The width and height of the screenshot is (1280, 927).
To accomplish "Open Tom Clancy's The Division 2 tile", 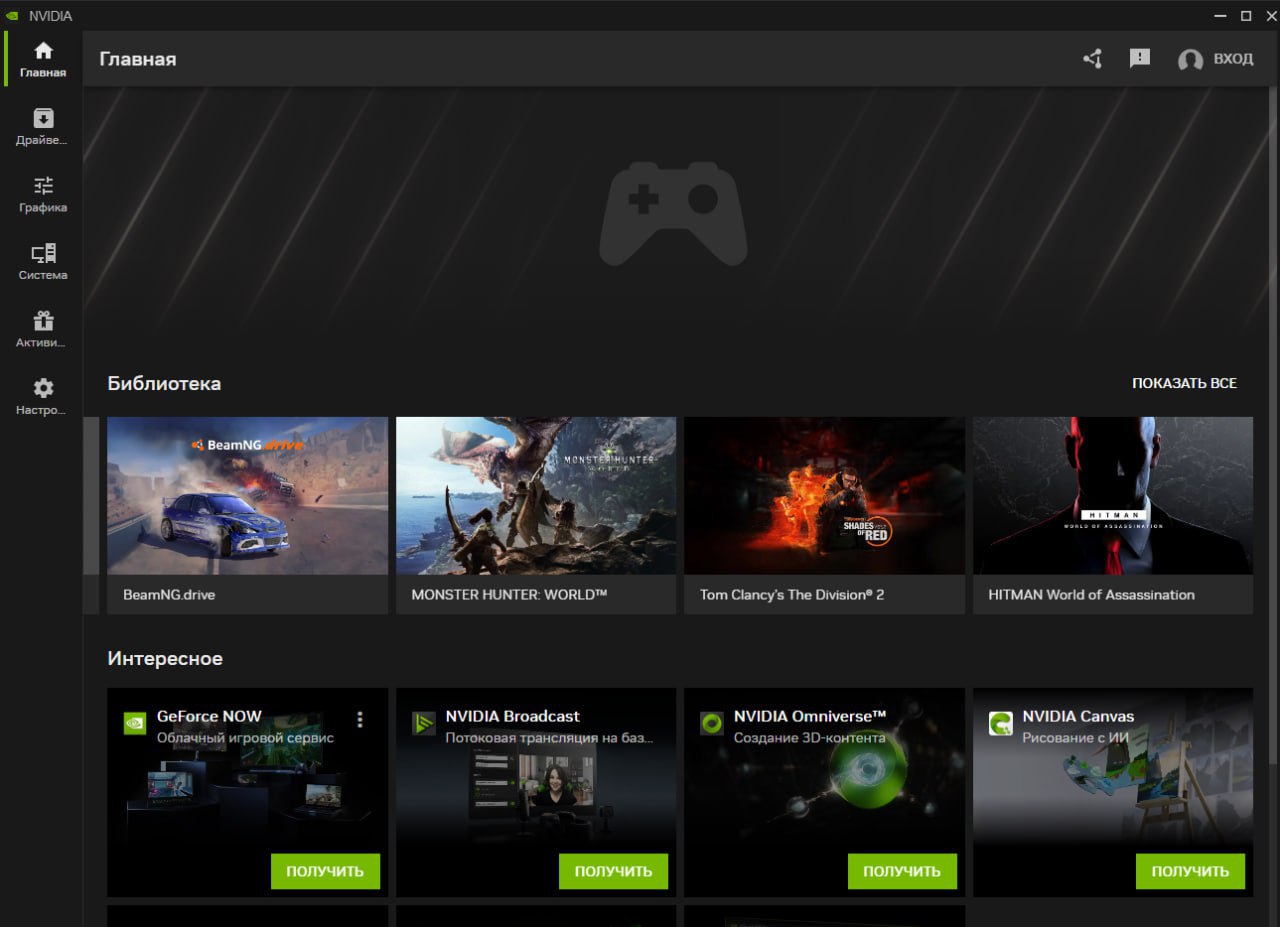I will click(824, 496).
